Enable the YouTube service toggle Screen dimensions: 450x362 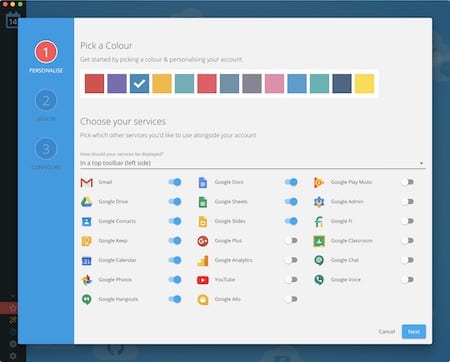291,279
